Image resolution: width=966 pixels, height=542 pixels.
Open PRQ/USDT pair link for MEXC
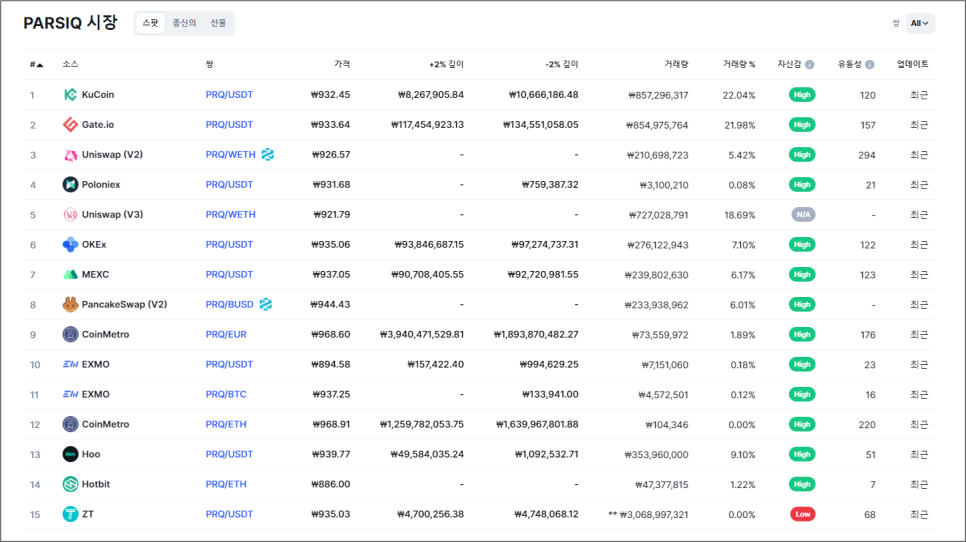pos(229,274)
